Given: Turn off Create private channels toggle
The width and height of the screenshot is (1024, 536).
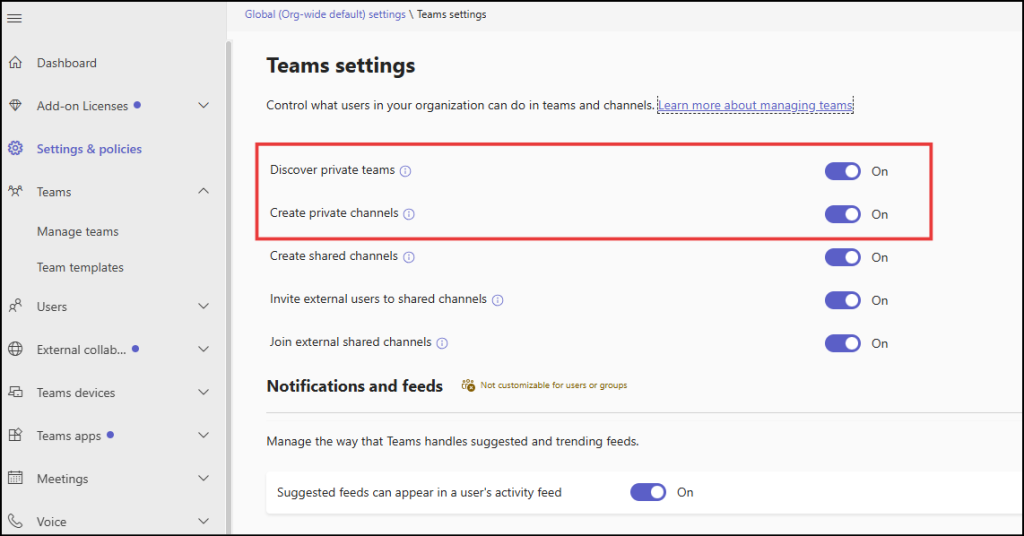Looking at the screenshot, I should pyautogui.click(x=842, y=214).
